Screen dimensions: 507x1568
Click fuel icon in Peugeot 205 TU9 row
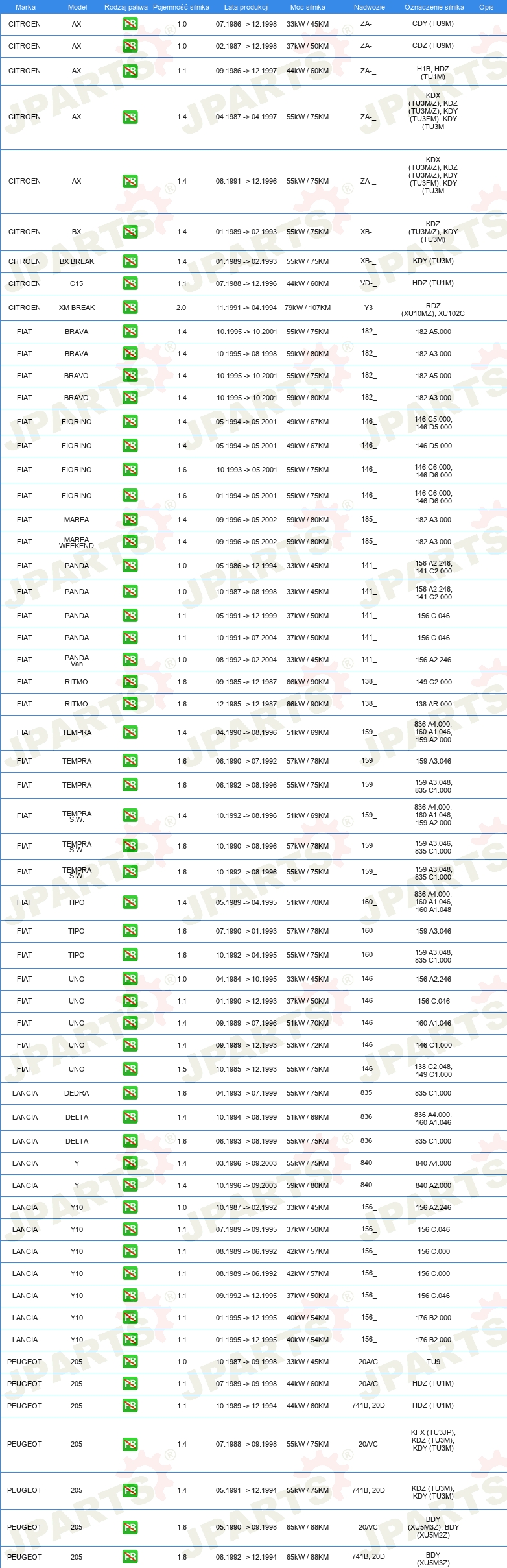coord(130,1362)
